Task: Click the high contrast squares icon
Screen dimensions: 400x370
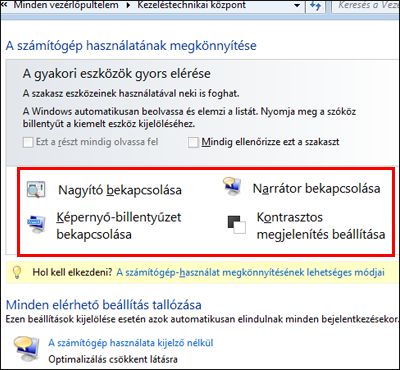Action: pos(237,225)
